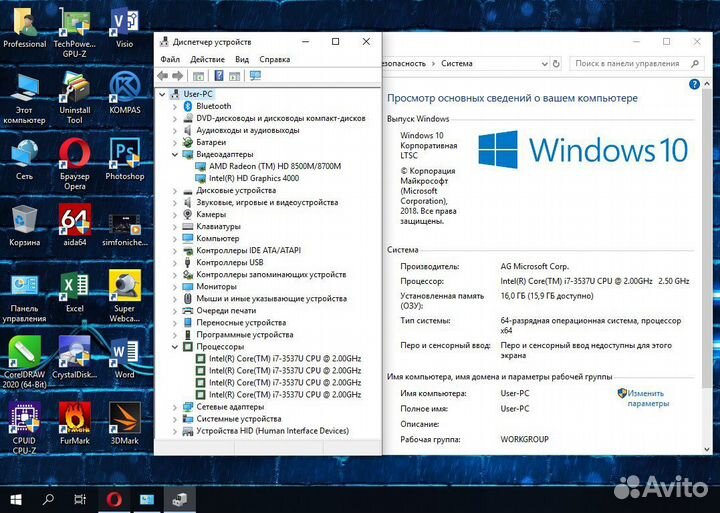
Task: Open the Файл menu
Action: (170, 59)
